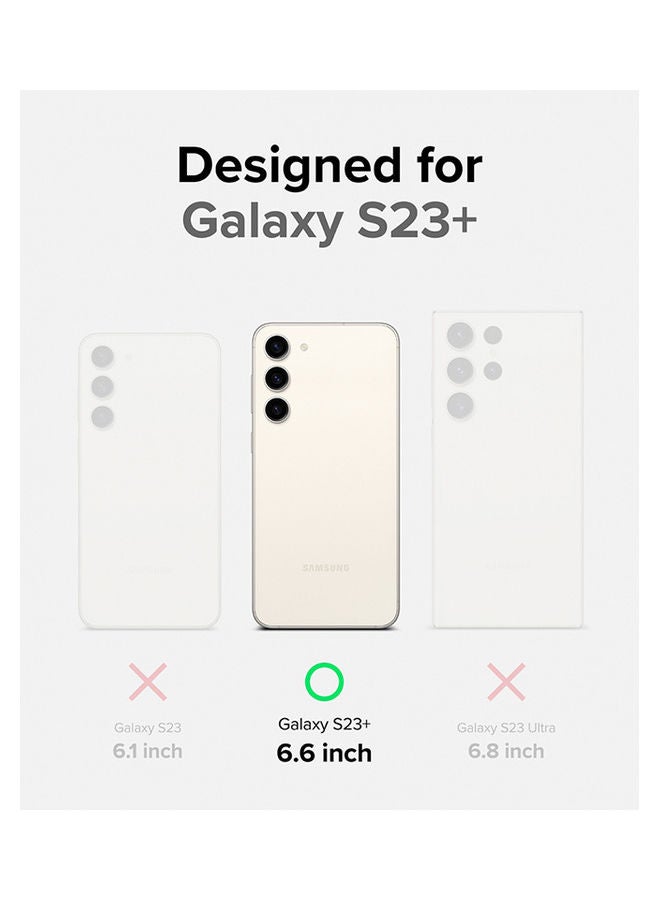Click the "Galaxy S23 Ultra" label
The width and height of the screenshot is (660, 900).
(506, 728)
